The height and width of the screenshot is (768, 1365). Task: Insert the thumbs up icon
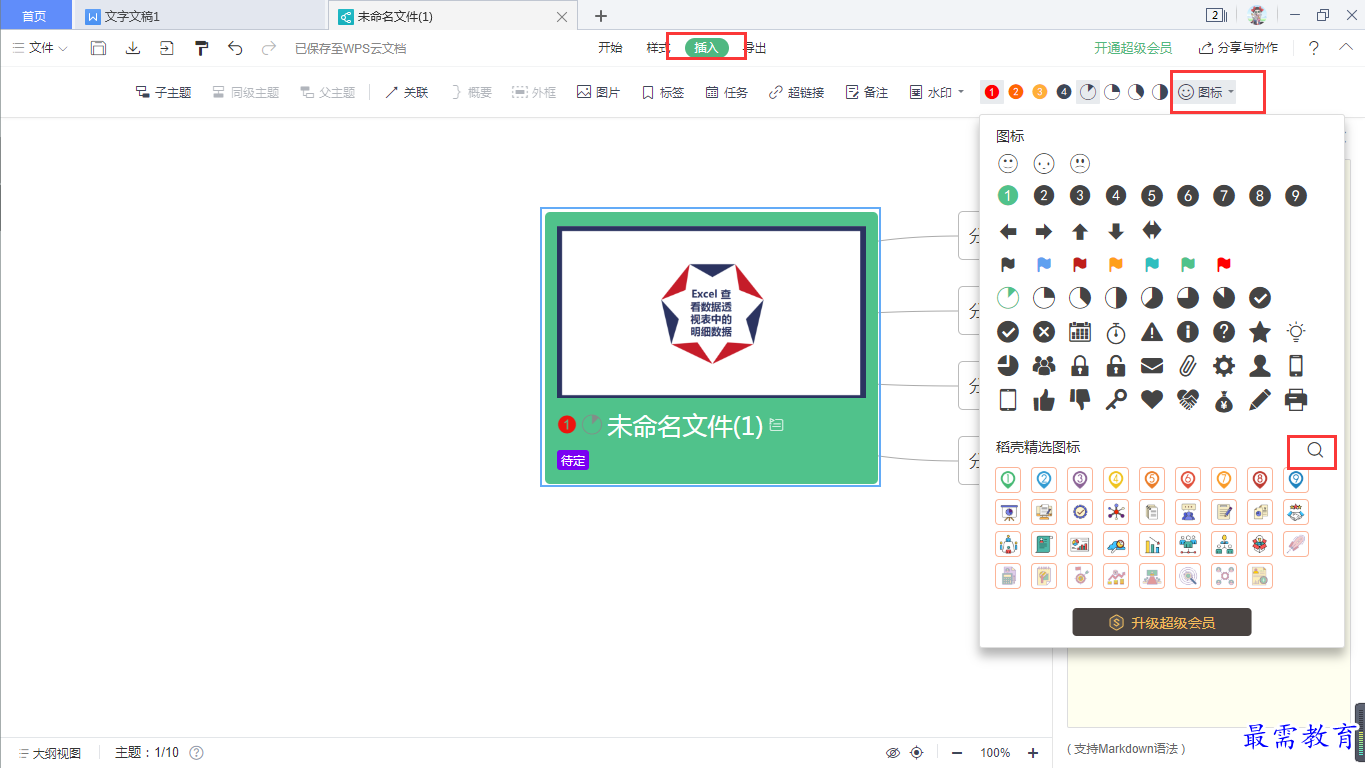pyautogui.click(x=1044, y=400)
